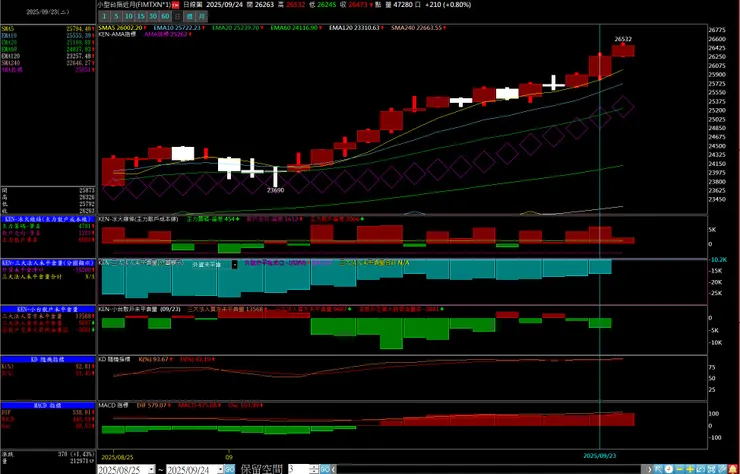Viewport: 740px width, 474px height.
Task: Click the KD 隨機指標 K(%) chart legend
Action: [154, 359]
